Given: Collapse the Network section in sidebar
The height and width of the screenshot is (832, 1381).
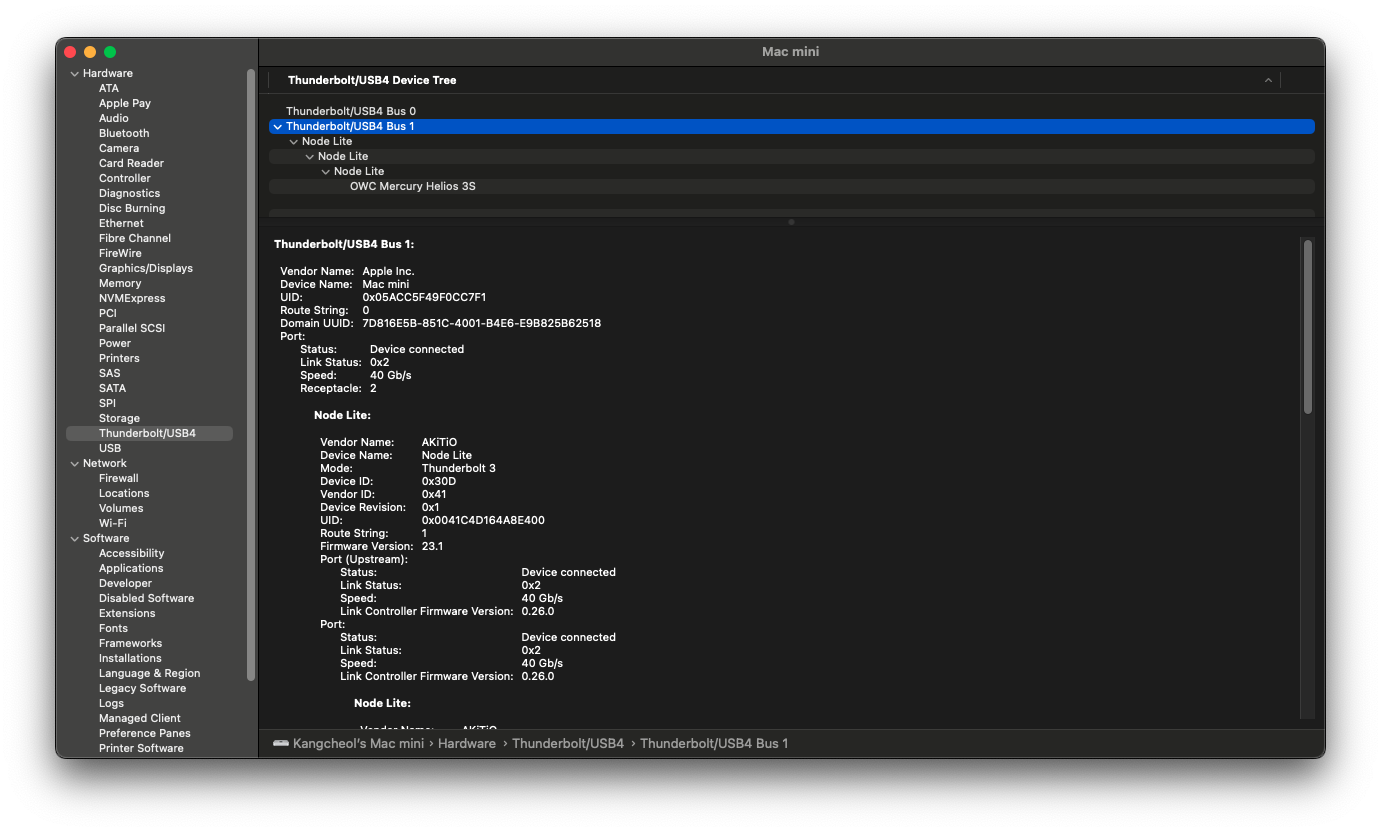Looking at the screenshot, I should pos(74,464).
